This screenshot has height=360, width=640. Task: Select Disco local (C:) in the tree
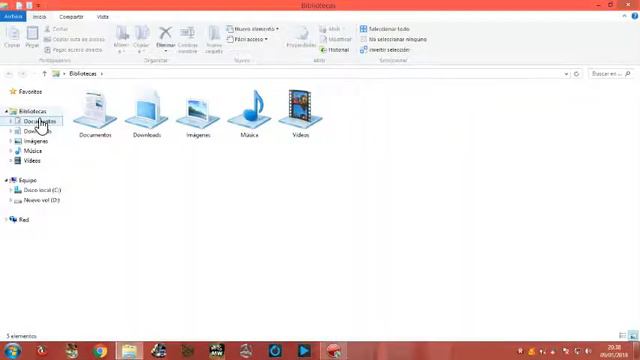(42, 190)
